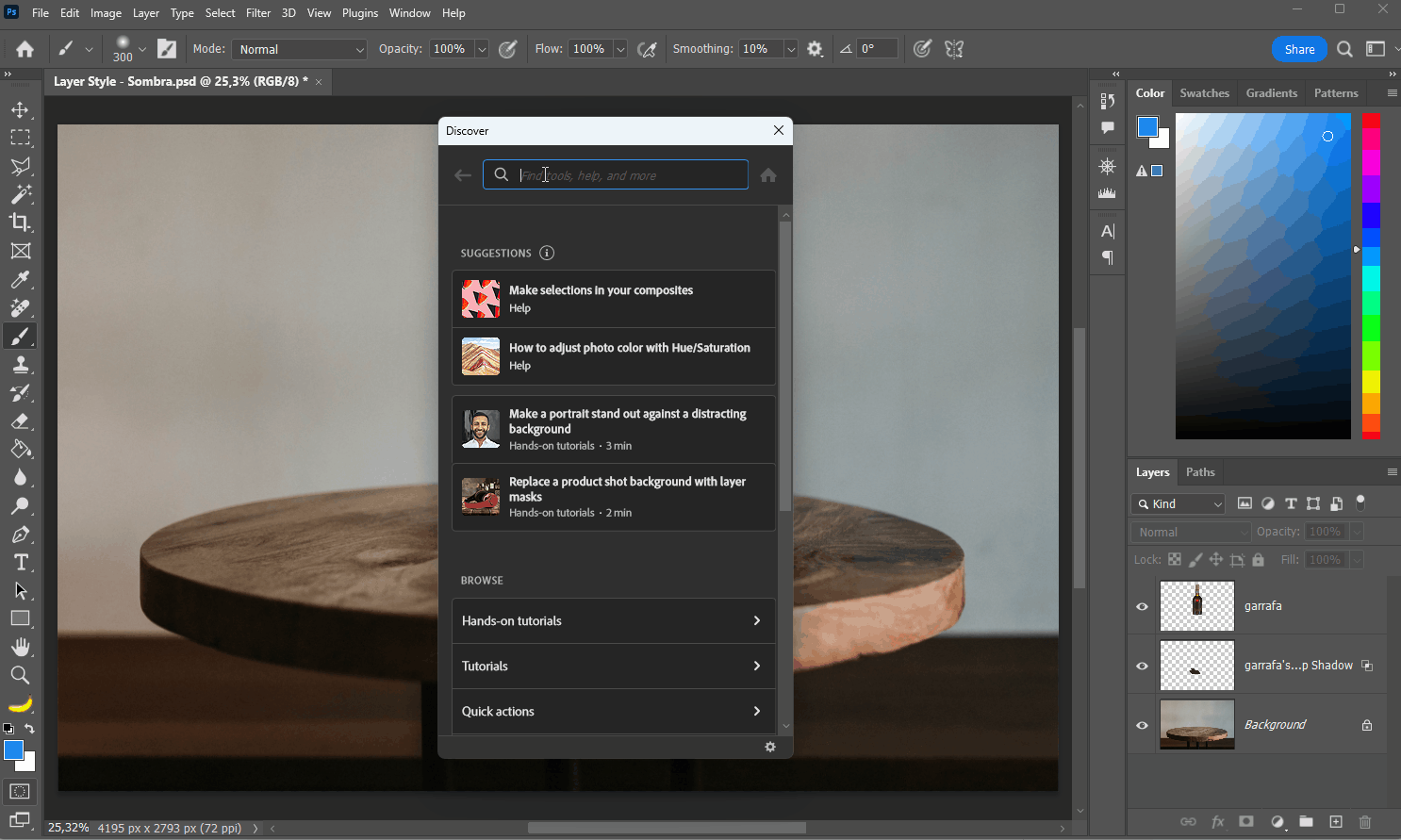1401x840 pixels.
Task: Switch to the Paths tab
Action: click(x=1200, y=472)
